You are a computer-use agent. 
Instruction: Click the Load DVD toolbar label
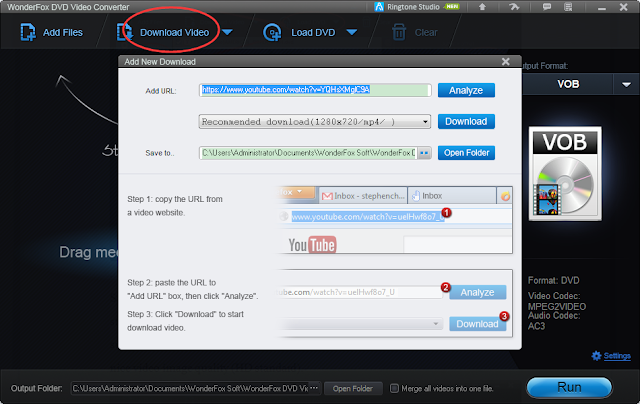click(x=313, y=33)
